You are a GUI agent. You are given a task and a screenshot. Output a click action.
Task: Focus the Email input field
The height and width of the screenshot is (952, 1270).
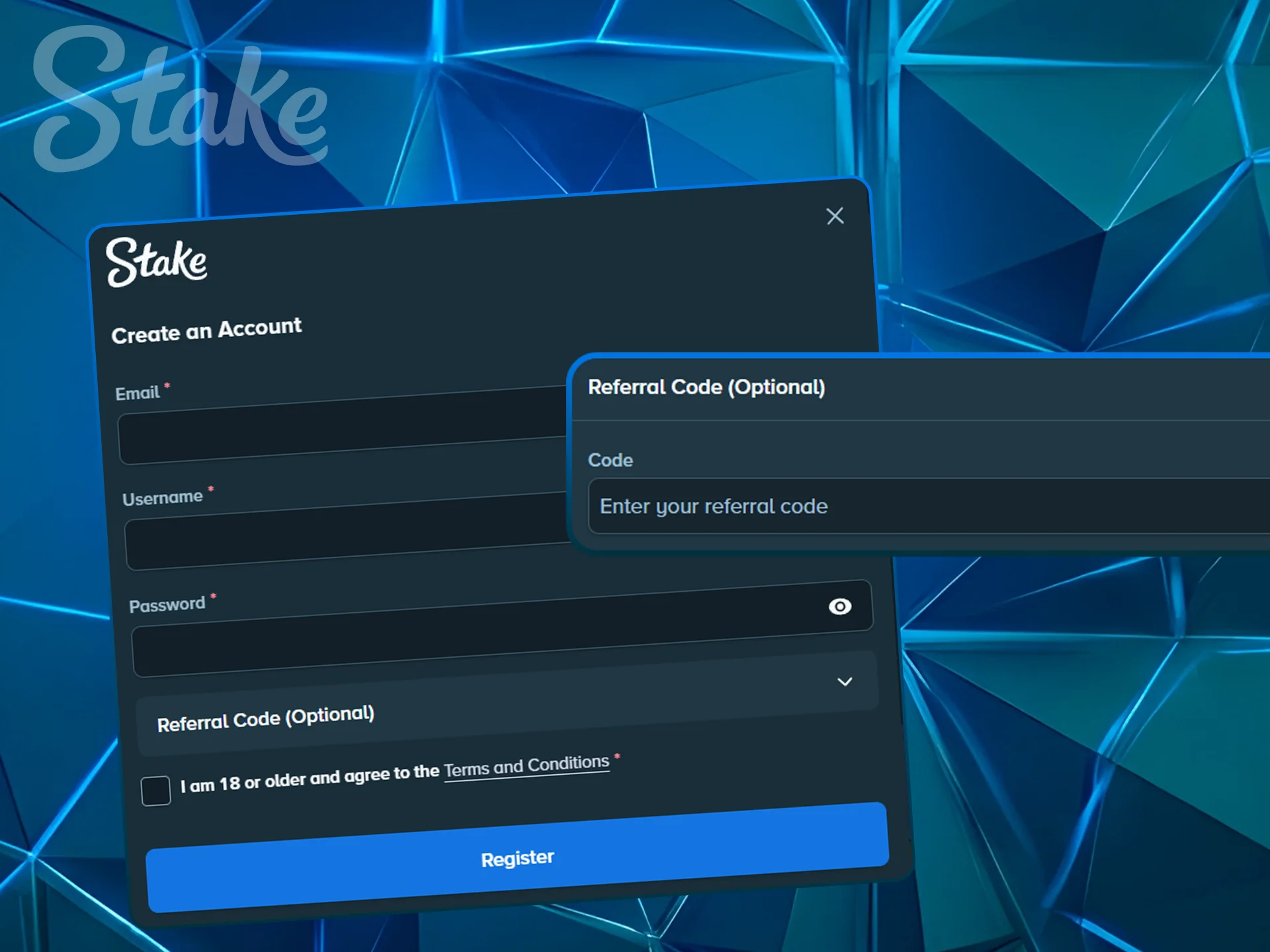point(343,426)
